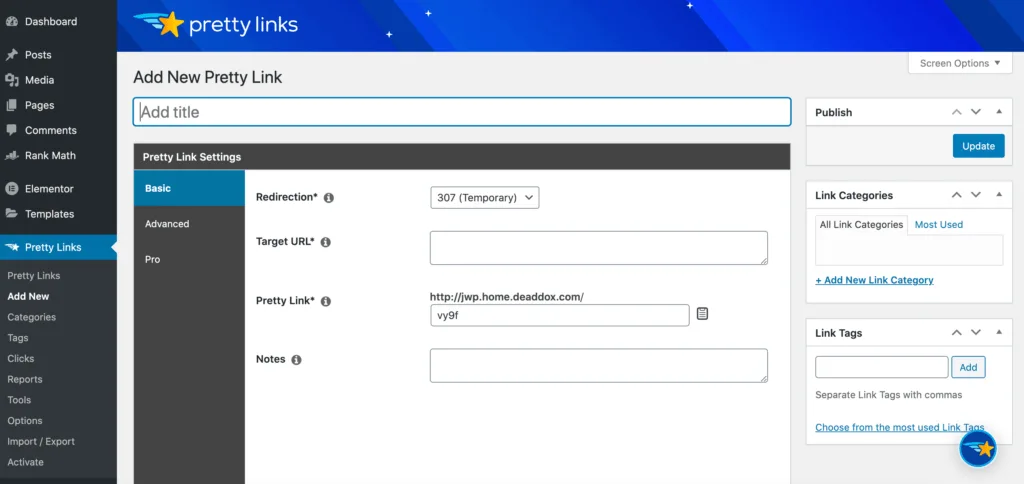Open Rank Math in the admin sidebar
This screenshot has width=1024, height=484.
coord(50,155)
